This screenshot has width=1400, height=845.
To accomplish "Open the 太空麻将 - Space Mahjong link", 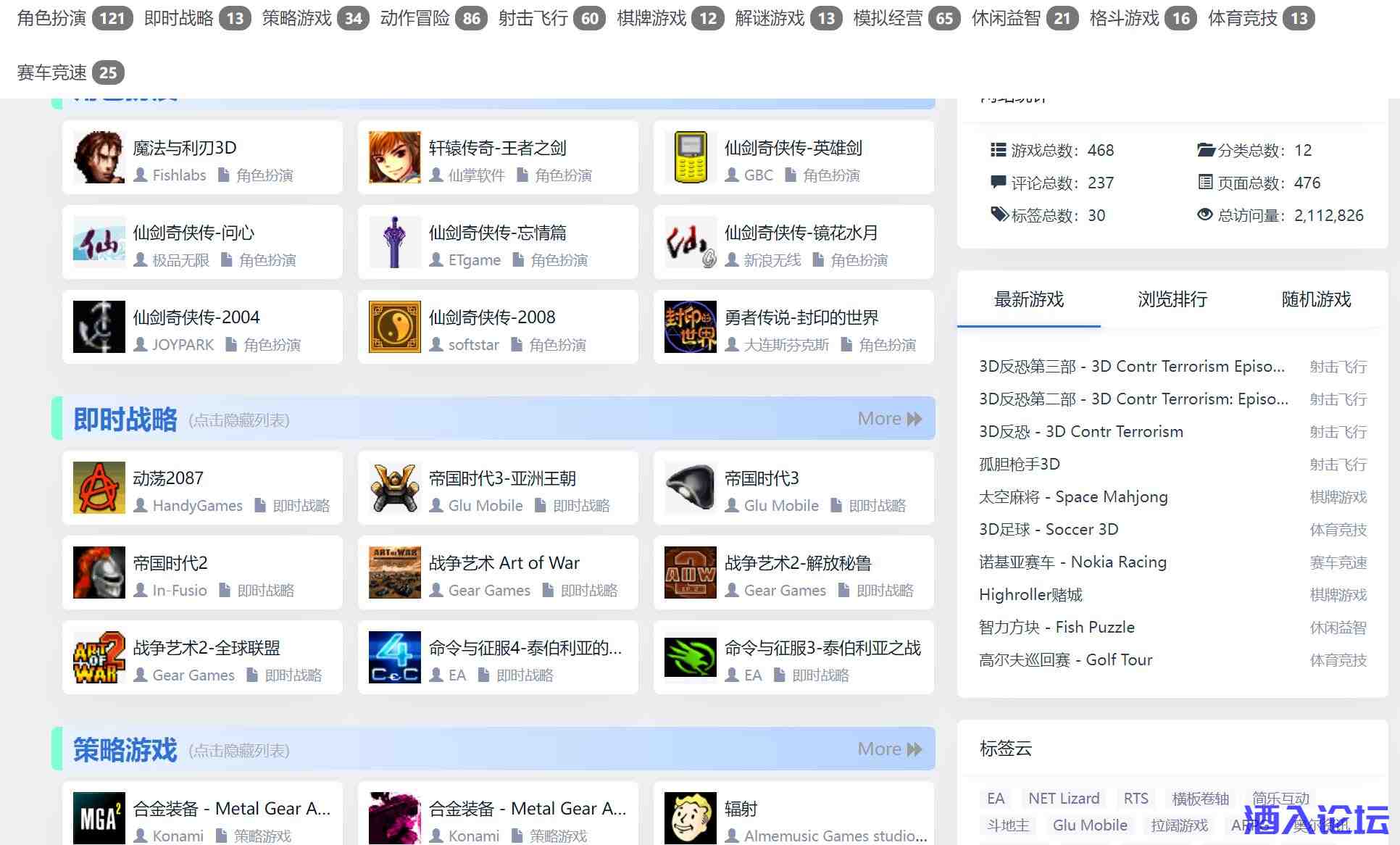I will (x=1072, y=497).
